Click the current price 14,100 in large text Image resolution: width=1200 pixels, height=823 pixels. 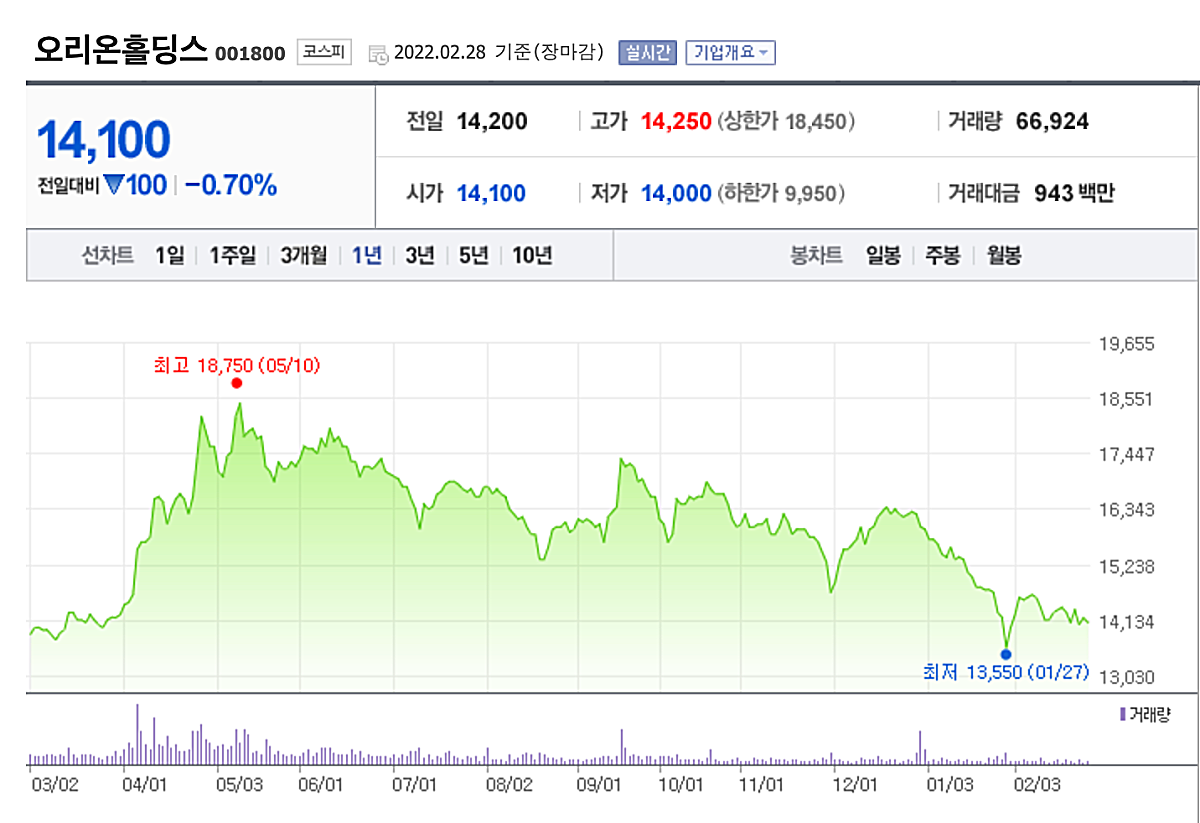pos(104,140)
